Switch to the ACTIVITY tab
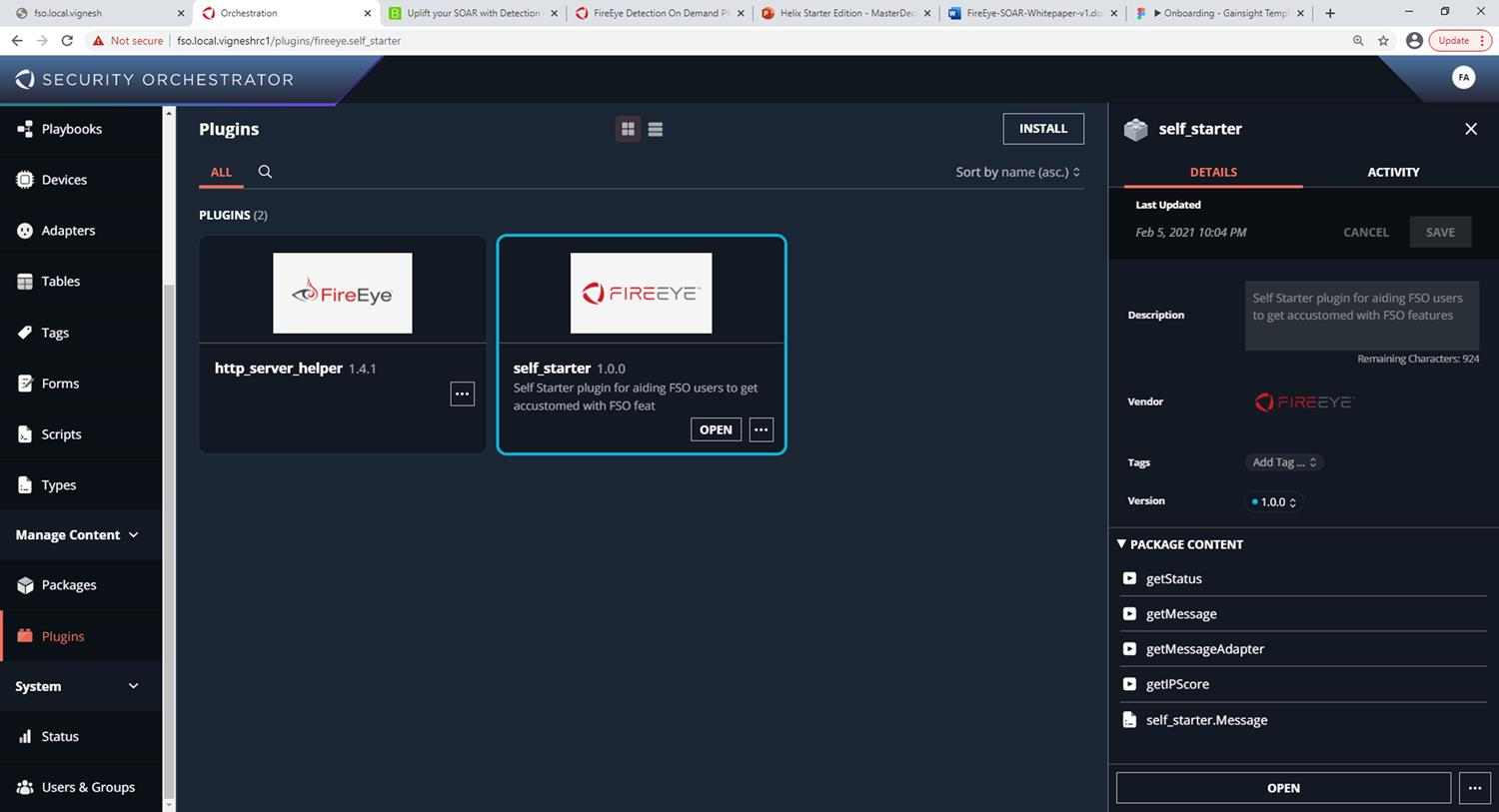Viewport: 1499px width, 812px height. click(1393, 172)
